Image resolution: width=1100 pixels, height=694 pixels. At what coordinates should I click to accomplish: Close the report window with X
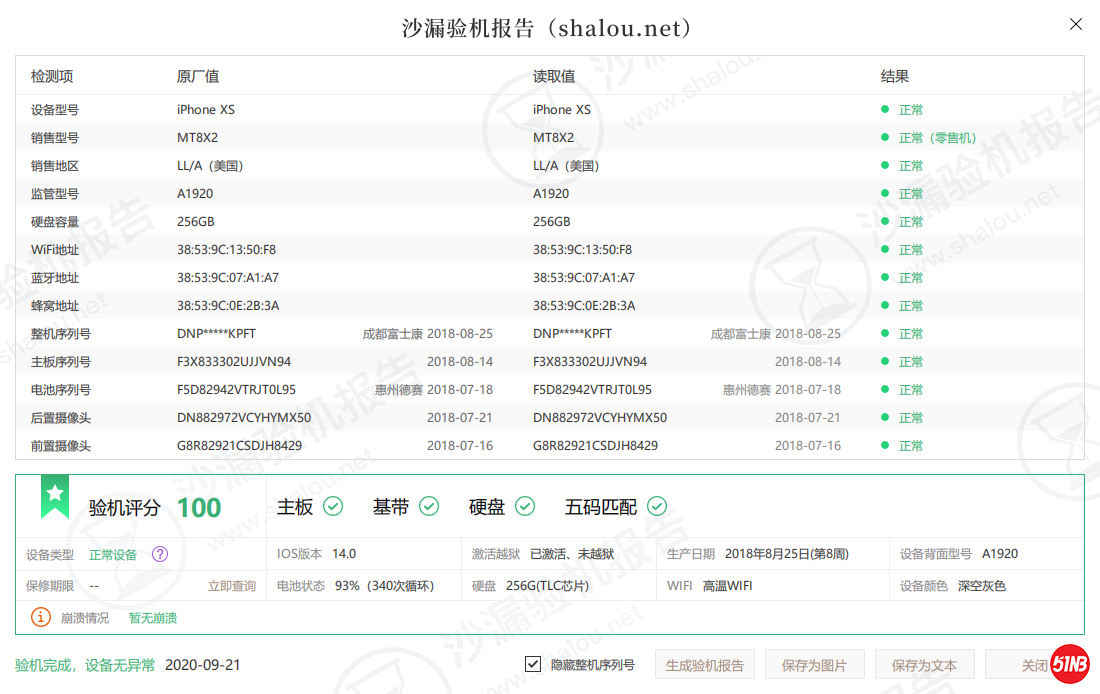pos(1076,24)
